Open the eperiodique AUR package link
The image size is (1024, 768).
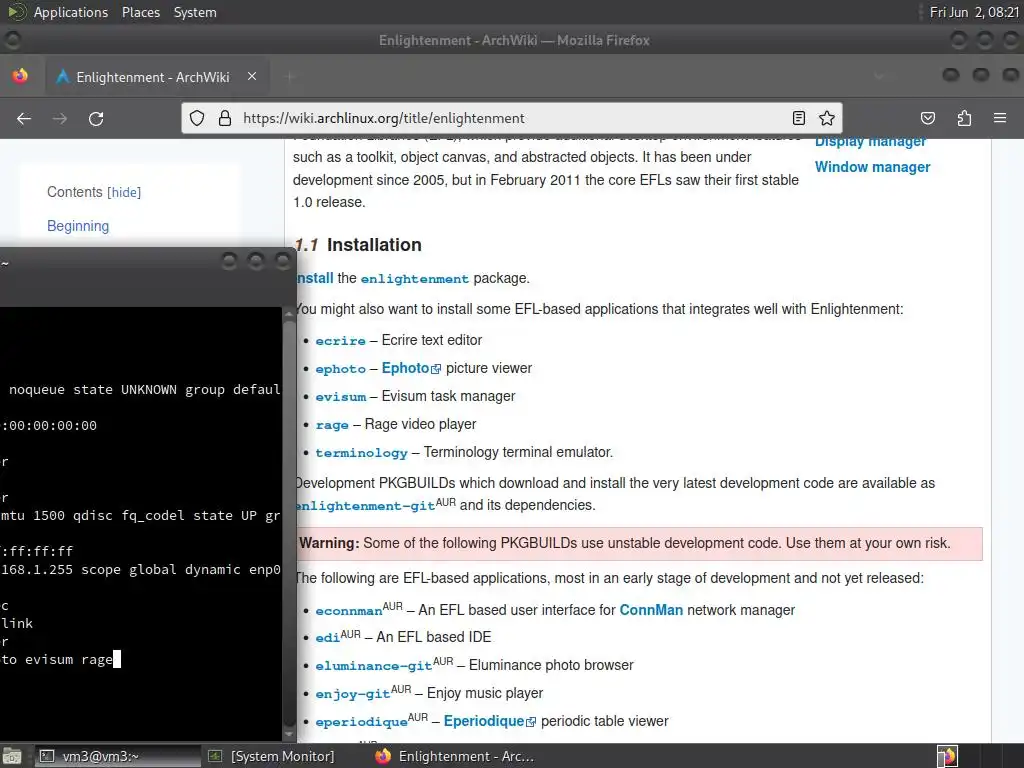pyautogui.click(x=361, y=722)
